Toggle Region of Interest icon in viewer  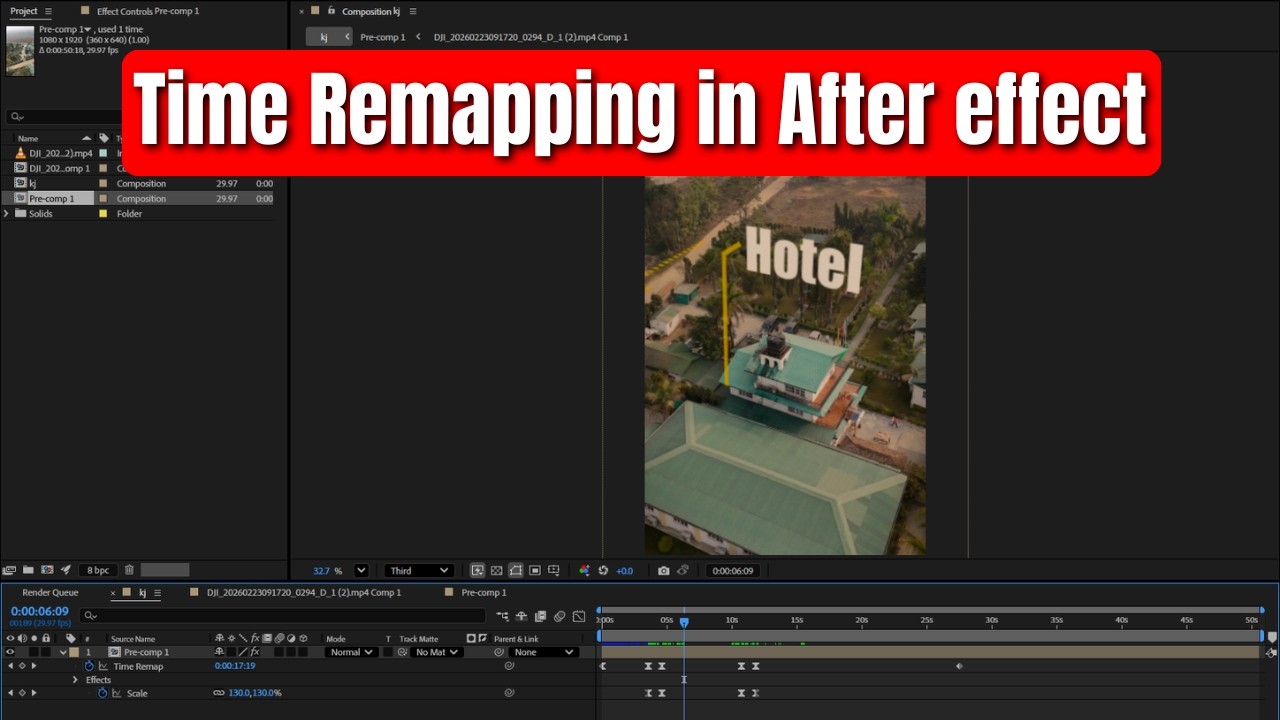tap(535, 570)
